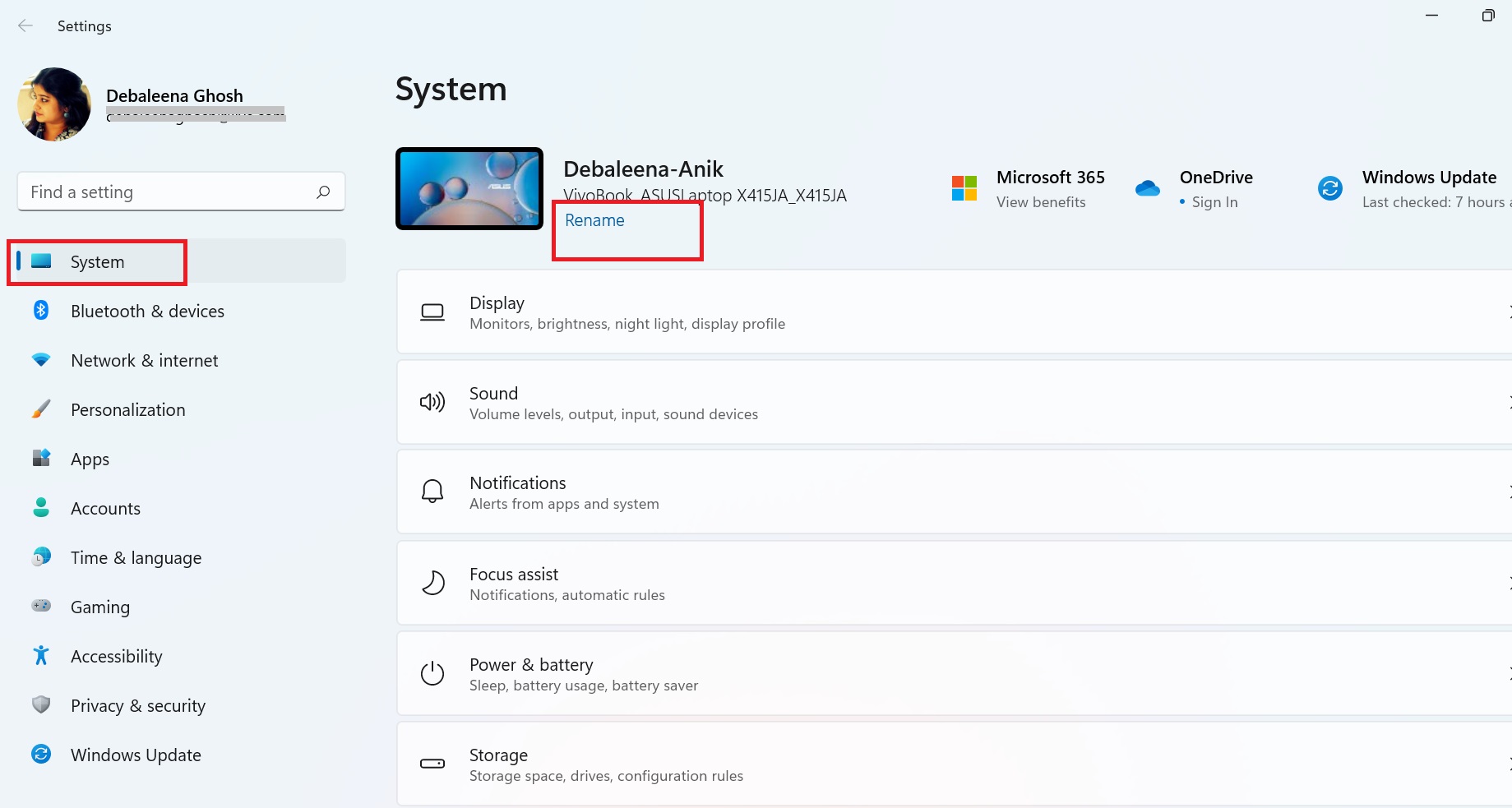Focus the Find a setting search box
Screen dimensions: 1512x808
pyautogui.click(x=181, y=192)
